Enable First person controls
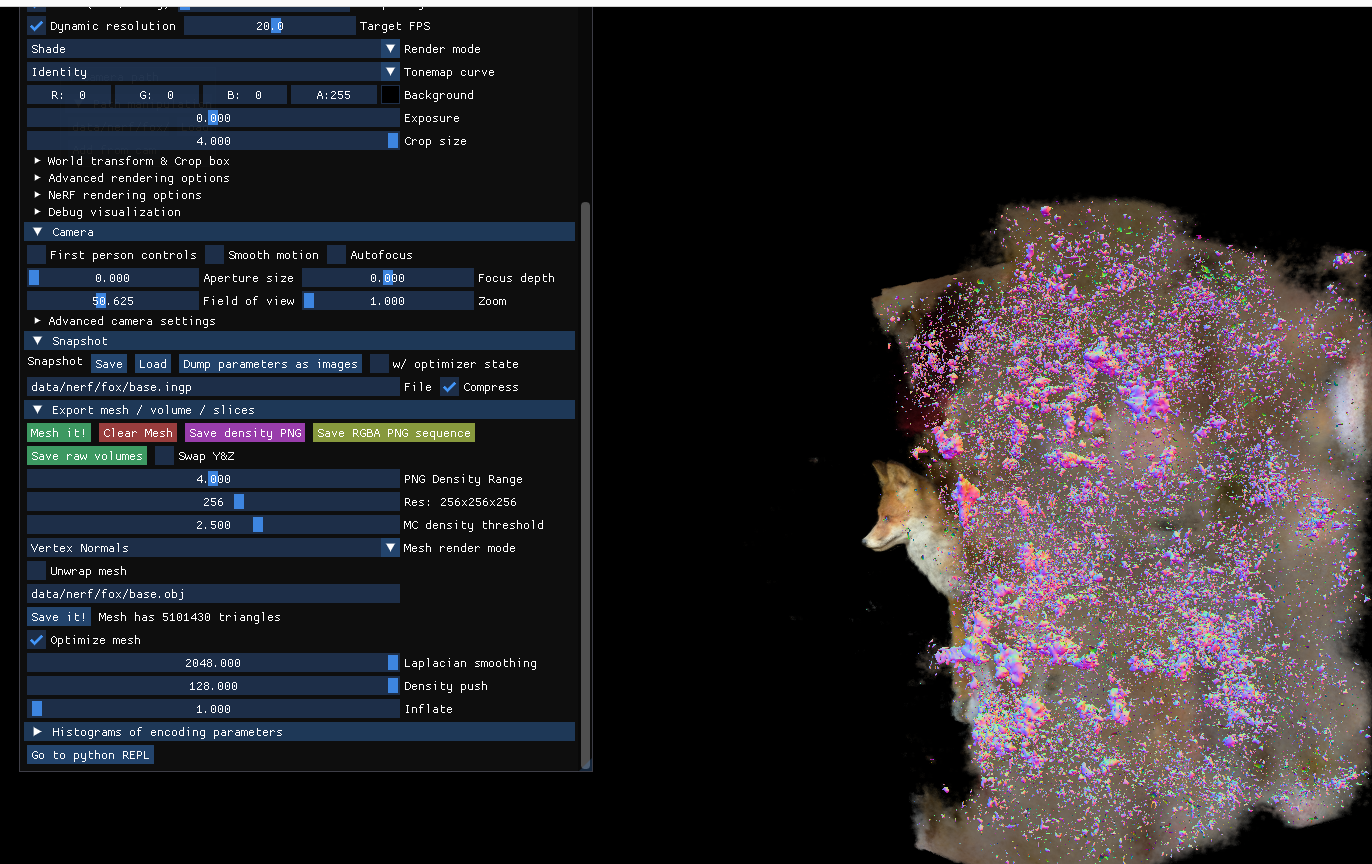Viewport: 1372px width, 864px height. (x=36, y=254)
